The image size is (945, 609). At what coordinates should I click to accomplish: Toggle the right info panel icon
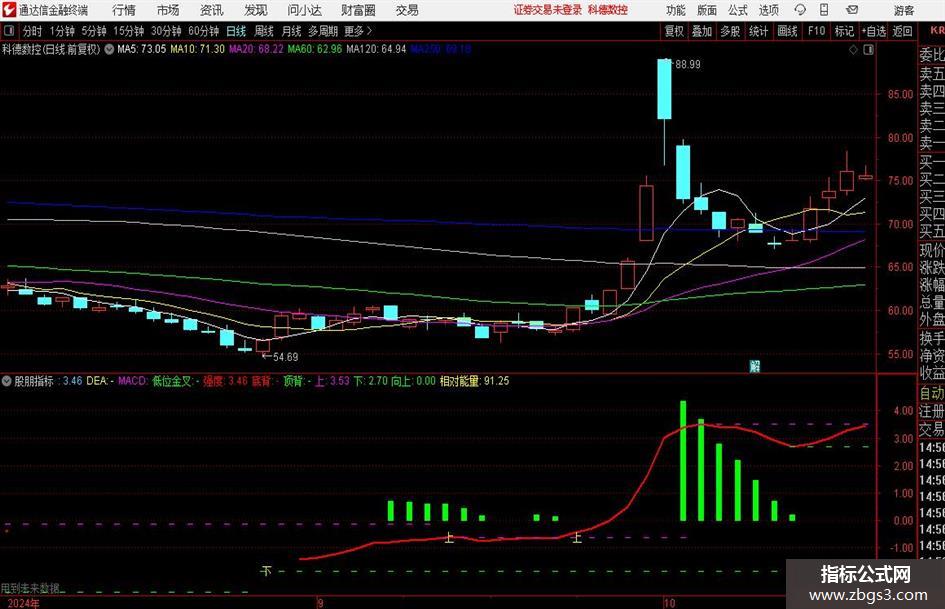[x=868, y=50]
